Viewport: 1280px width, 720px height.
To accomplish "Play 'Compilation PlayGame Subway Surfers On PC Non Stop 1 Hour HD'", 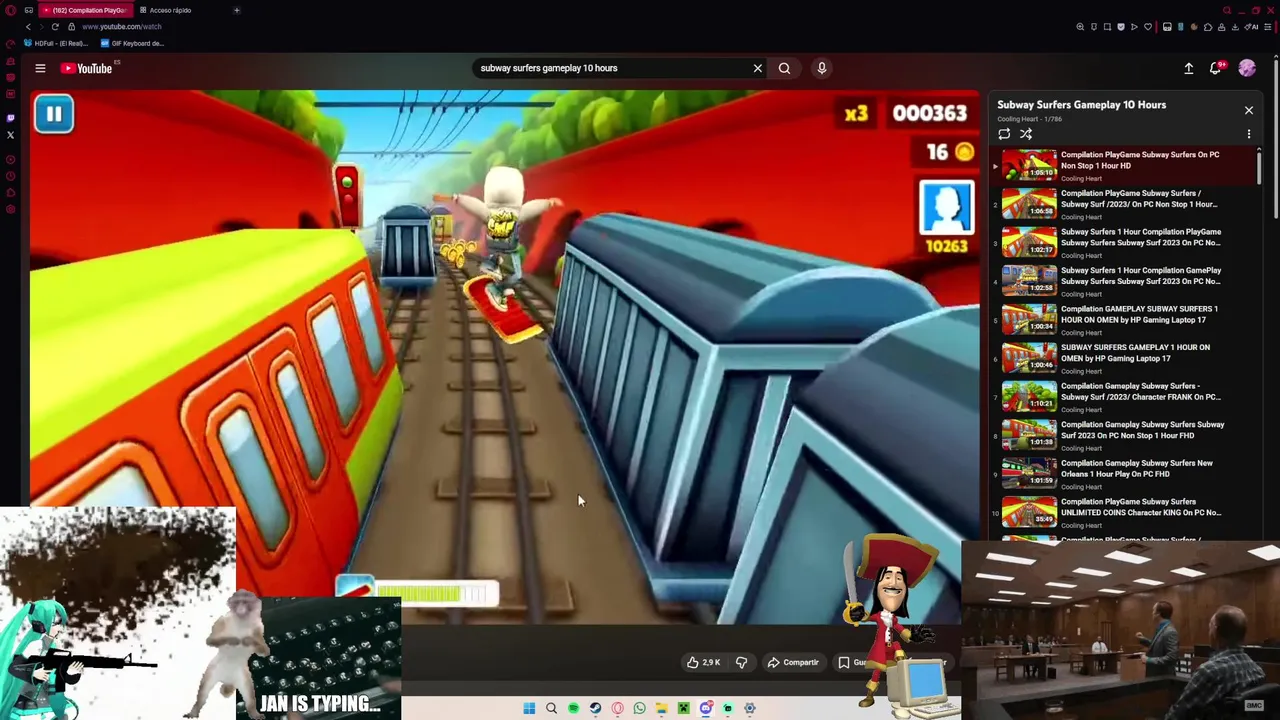I will tap(1124, 166).
